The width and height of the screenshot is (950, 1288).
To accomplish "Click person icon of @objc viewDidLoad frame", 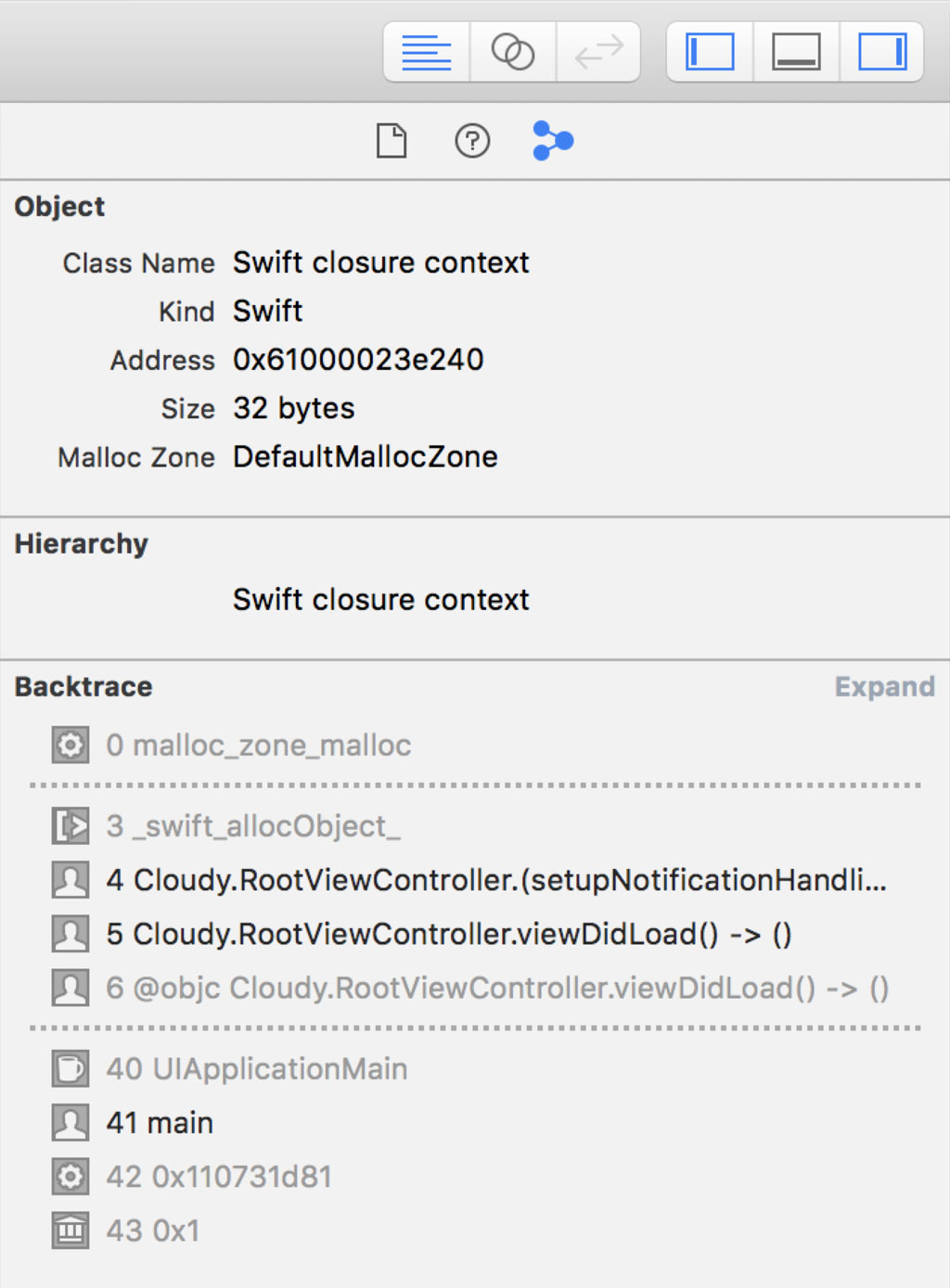I will pos(71,988).
